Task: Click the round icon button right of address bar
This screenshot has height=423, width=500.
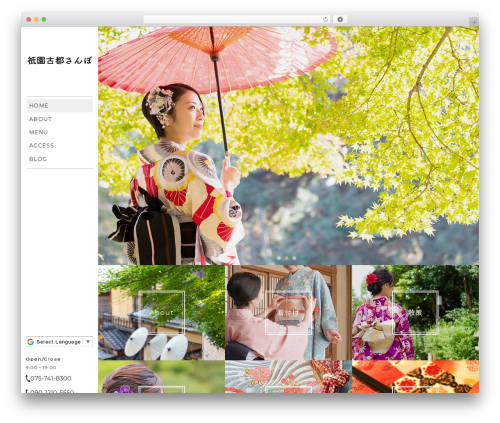Action: 340,19
